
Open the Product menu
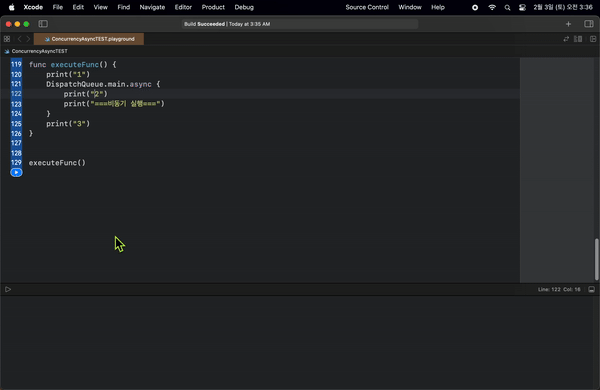[x=213, y=7]
